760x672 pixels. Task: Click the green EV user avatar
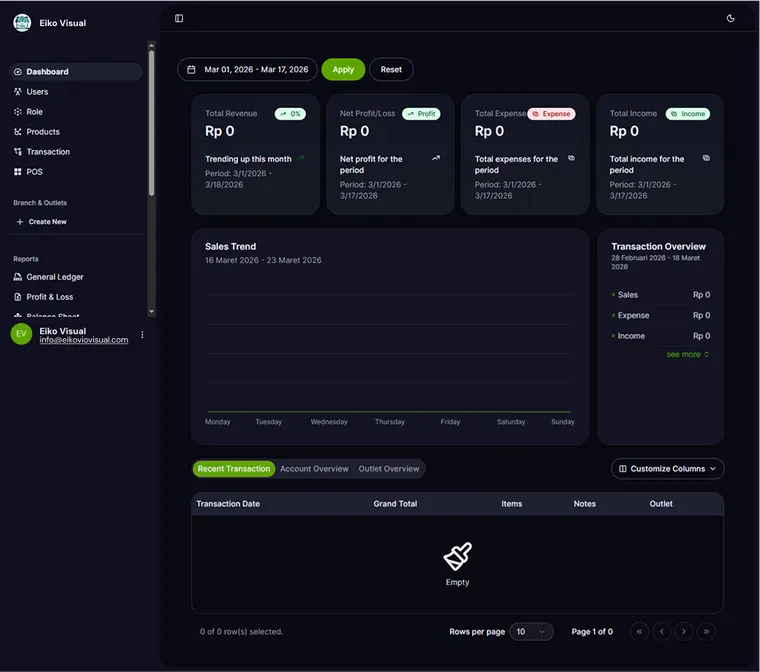(21, 334)
